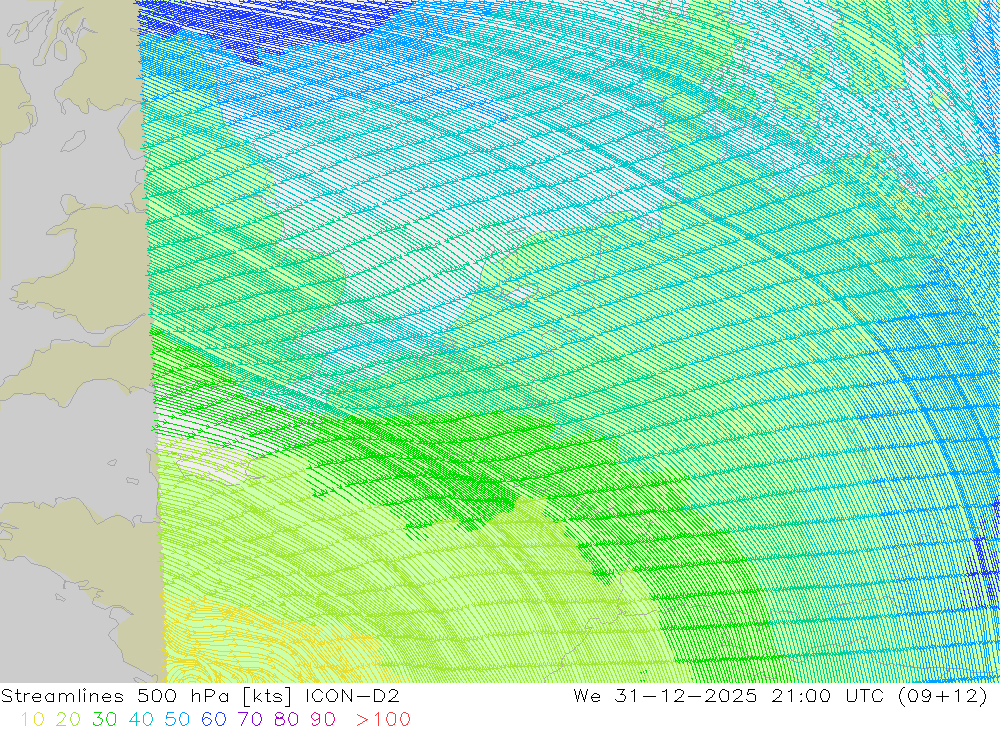Click the violet 80 kts legend value

pyautogui.click(x=286, y=720)
